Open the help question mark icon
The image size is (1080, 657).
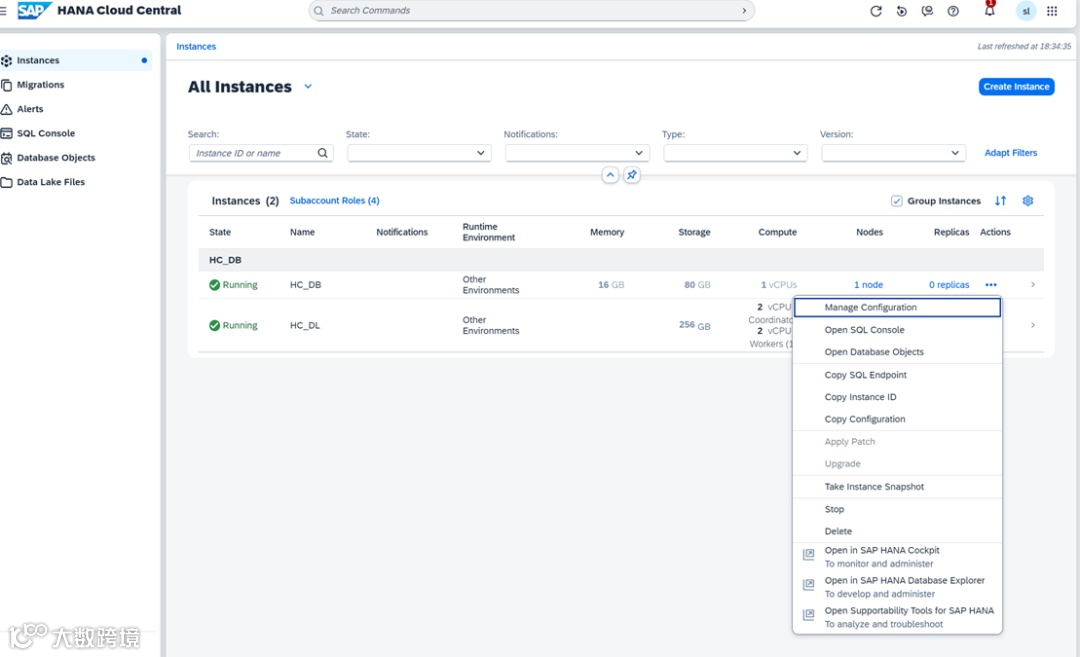[x=953, y=11]
